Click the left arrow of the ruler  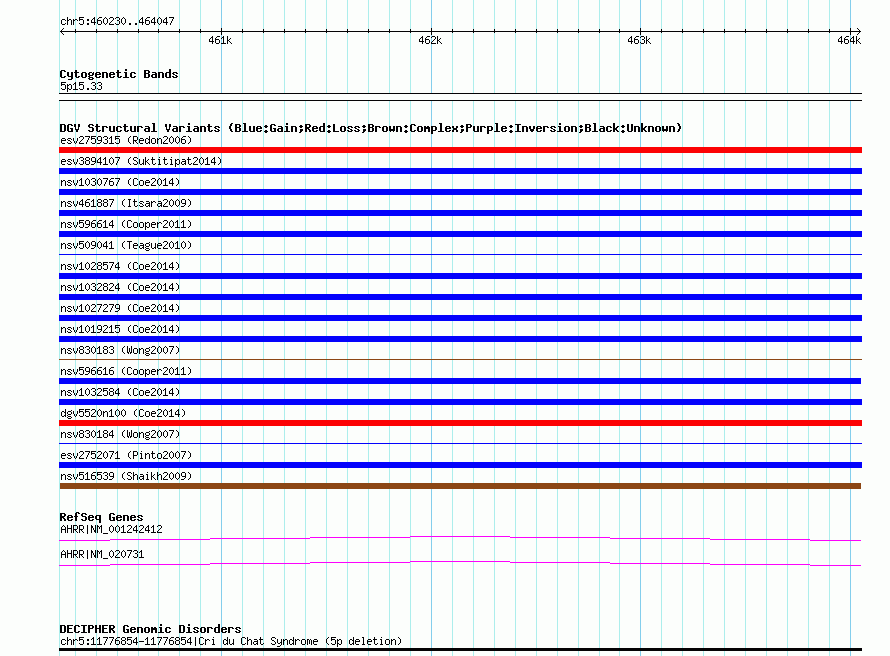coord(62,31)
